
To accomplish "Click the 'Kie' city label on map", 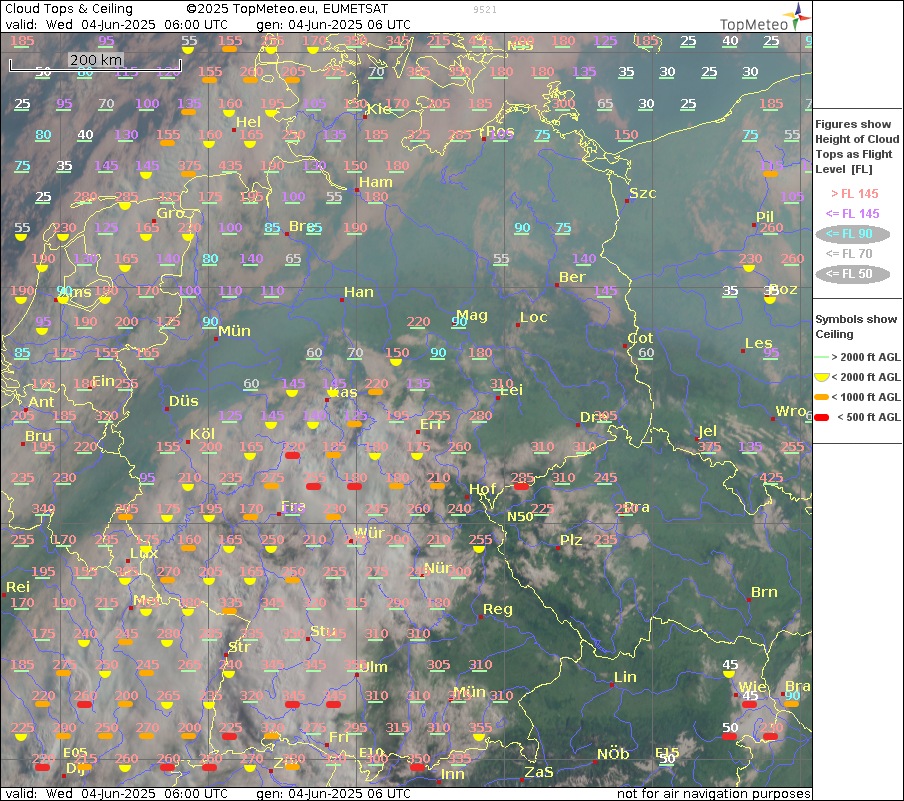I will click(378, 109).
